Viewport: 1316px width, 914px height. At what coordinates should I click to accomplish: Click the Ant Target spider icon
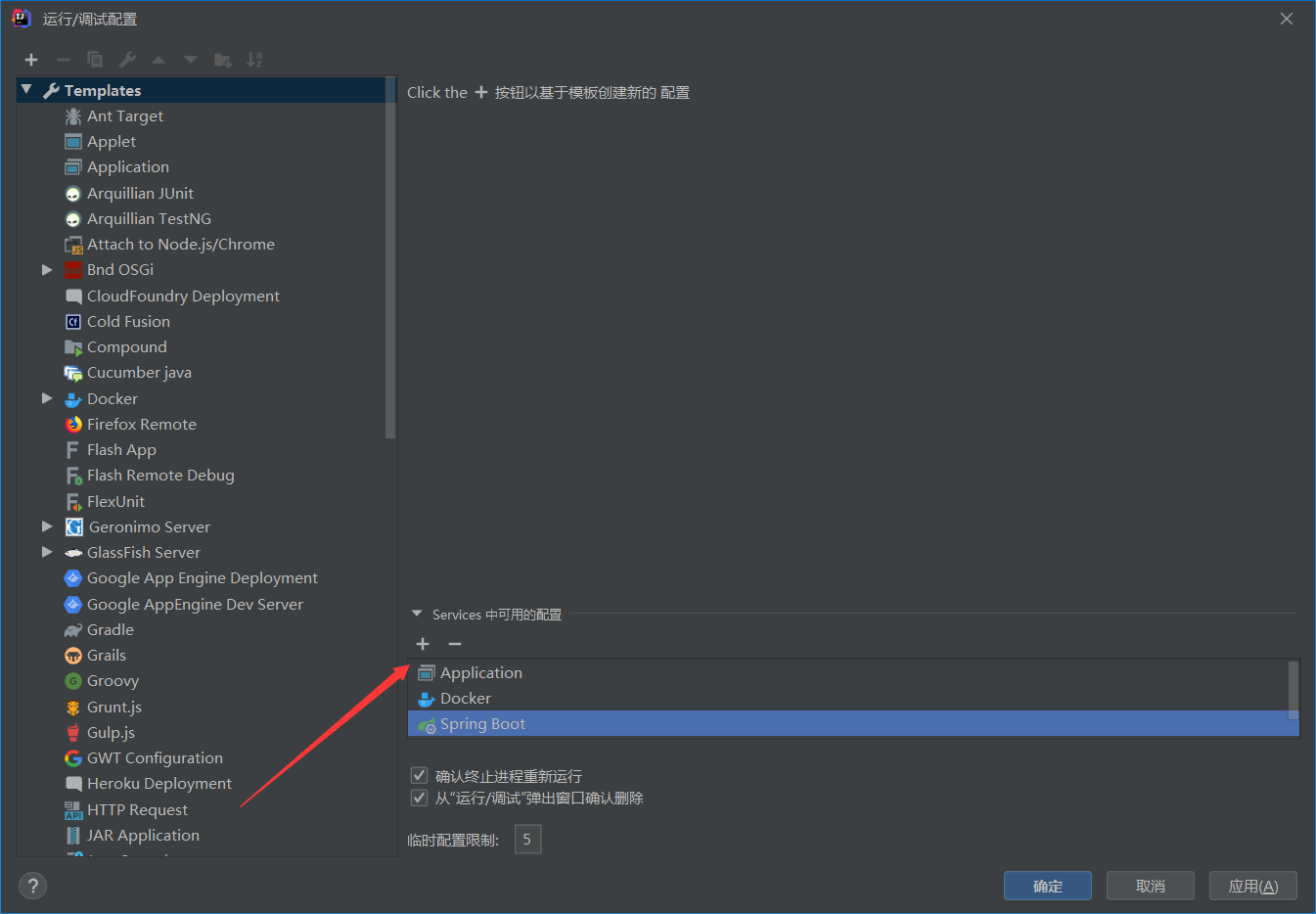[x=73, y=116]
